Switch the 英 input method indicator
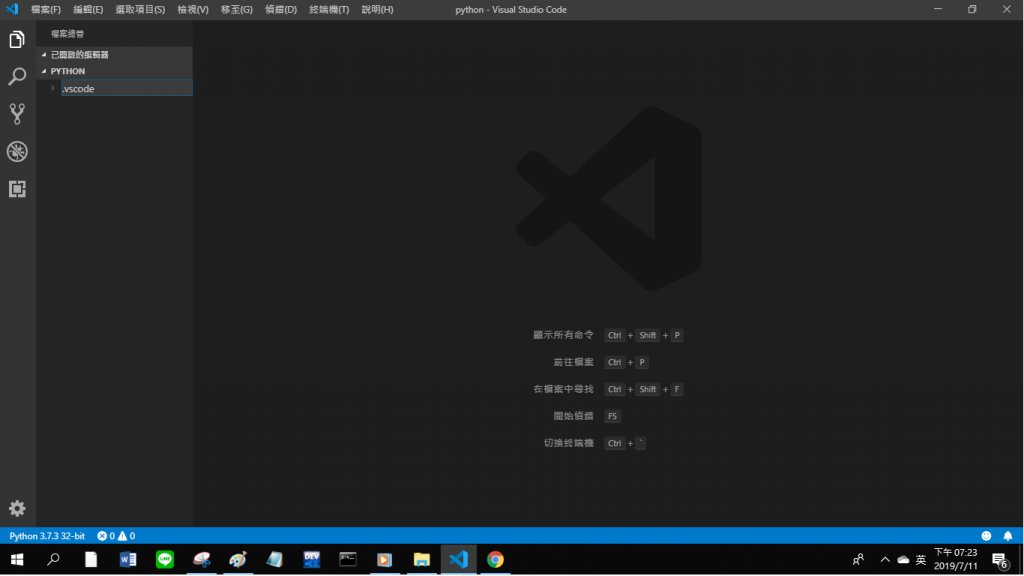 [921, 560]
